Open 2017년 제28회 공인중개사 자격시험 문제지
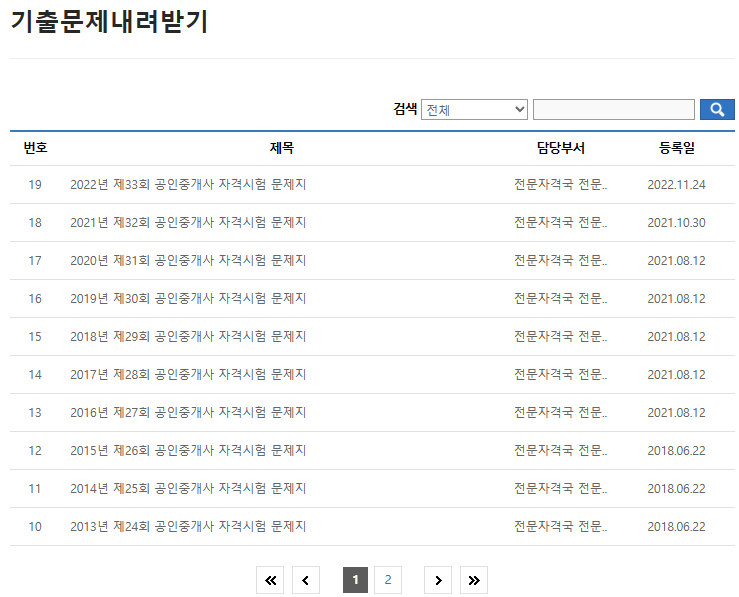 click(x=188, y=375)
